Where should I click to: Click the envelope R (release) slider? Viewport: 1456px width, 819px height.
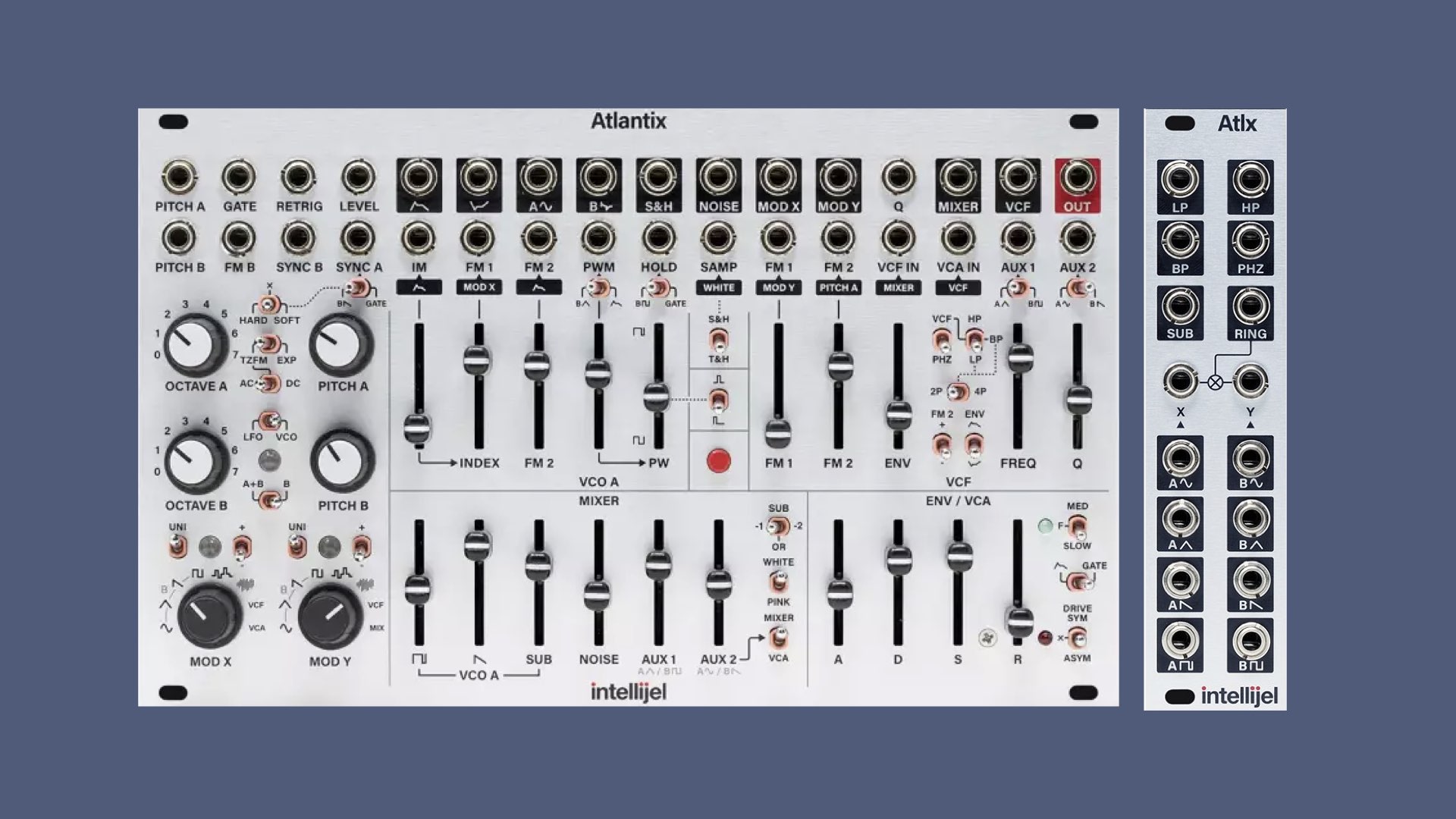click(1018, 621)
